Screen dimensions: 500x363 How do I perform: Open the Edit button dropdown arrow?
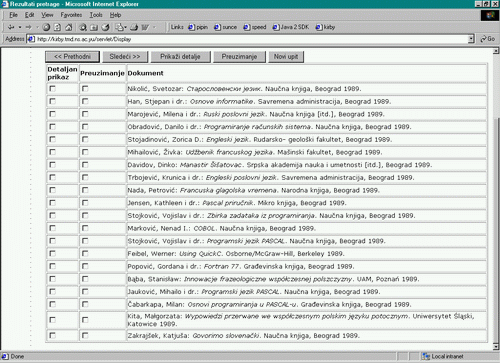(154, 27)
